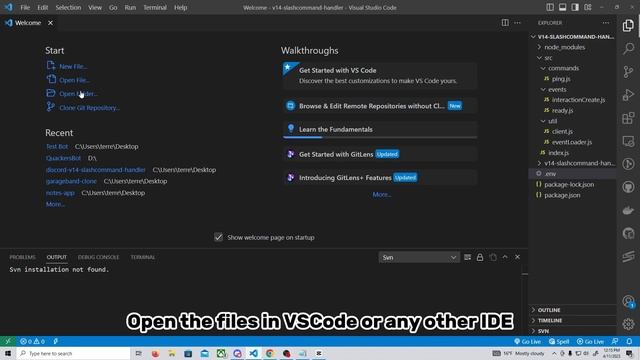Expand the TIMELINE section
The image size is (640, 360).
point(573,320)
